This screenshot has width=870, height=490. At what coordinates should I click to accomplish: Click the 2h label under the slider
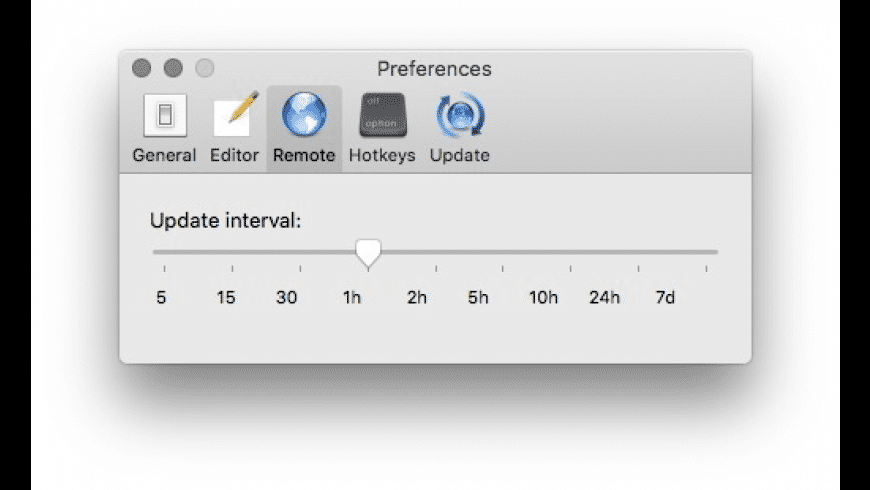pyautogui.click(x=417, y=298)
